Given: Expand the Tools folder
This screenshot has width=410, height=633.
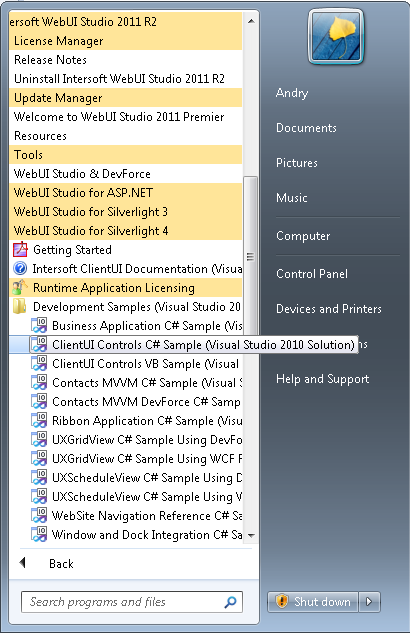Looking at the screenshot, I should tap(126, 155).
